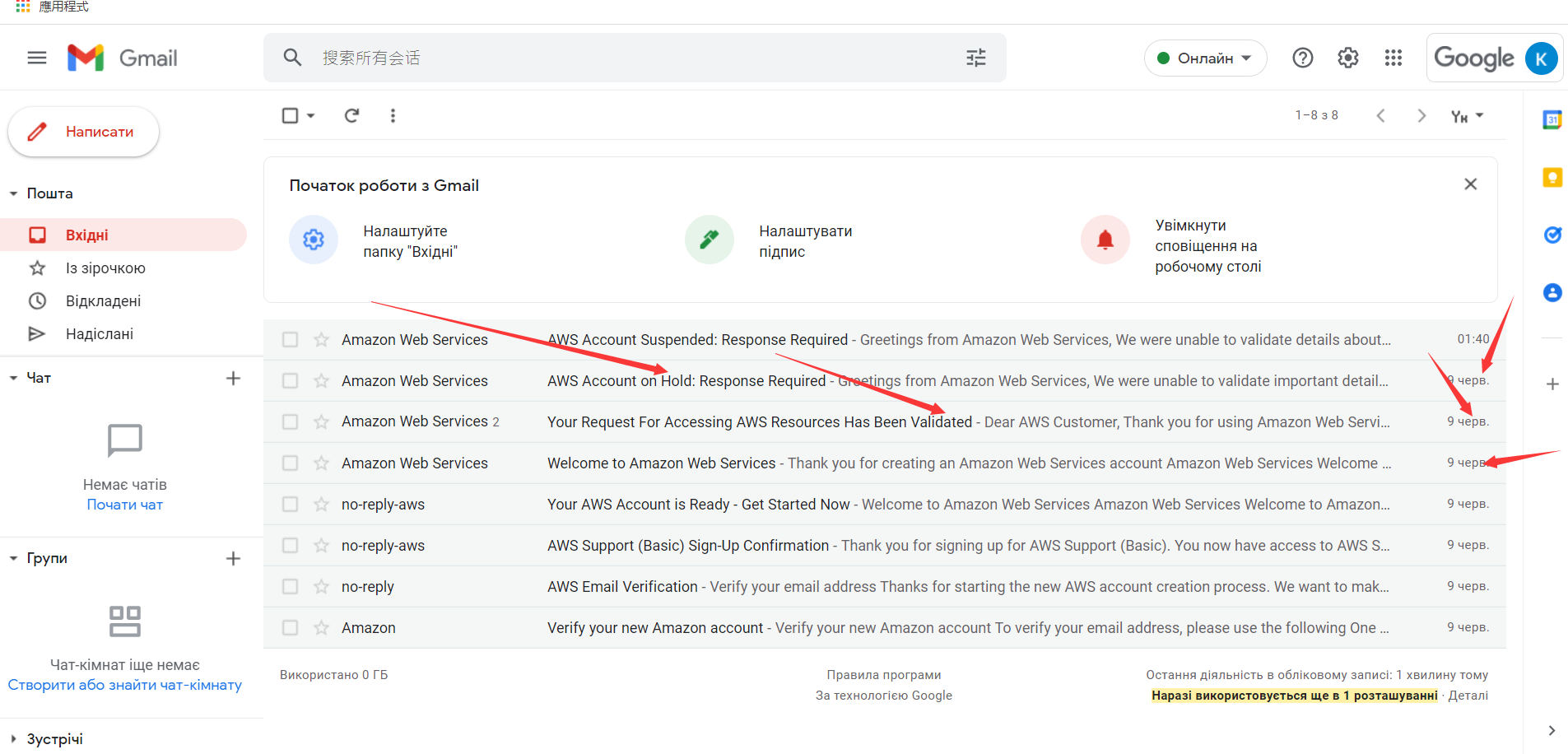Click the Help question mark icon
The height and width of the screenshot is (754, 1568).
1302,58
